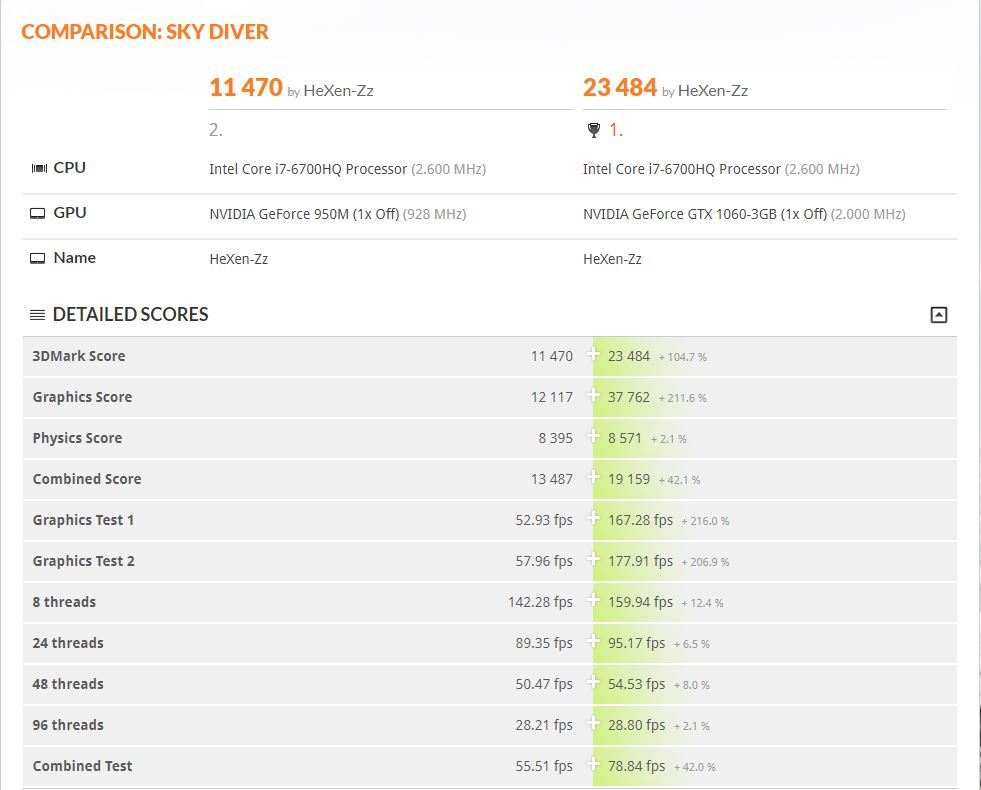Screen dimensions: 981x790
Task: Click the 3DMark Score label
Action: (x=79, y=356)
